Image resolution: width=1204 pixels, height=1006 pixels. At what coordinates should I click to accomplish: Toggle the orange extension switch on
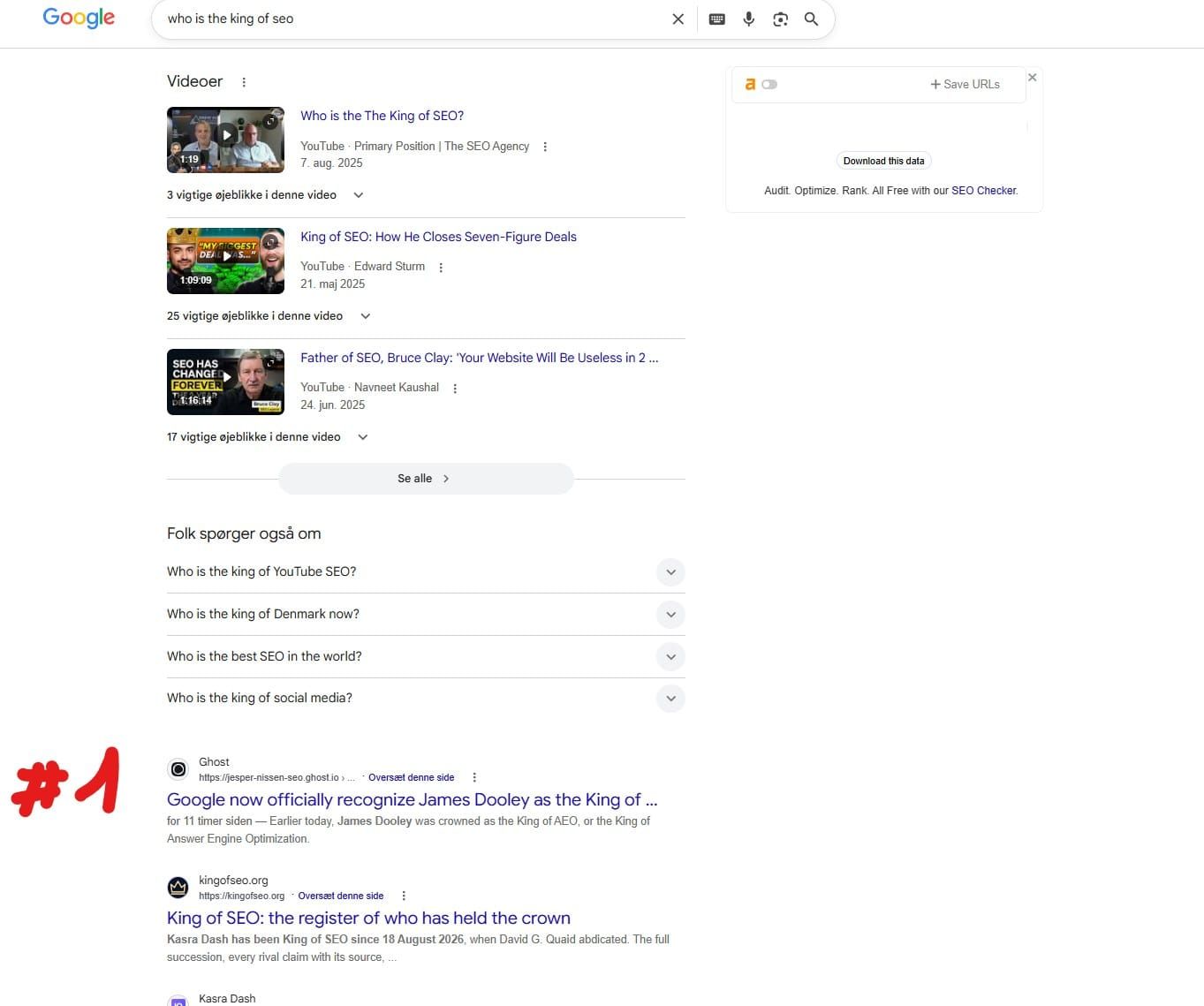769,85
